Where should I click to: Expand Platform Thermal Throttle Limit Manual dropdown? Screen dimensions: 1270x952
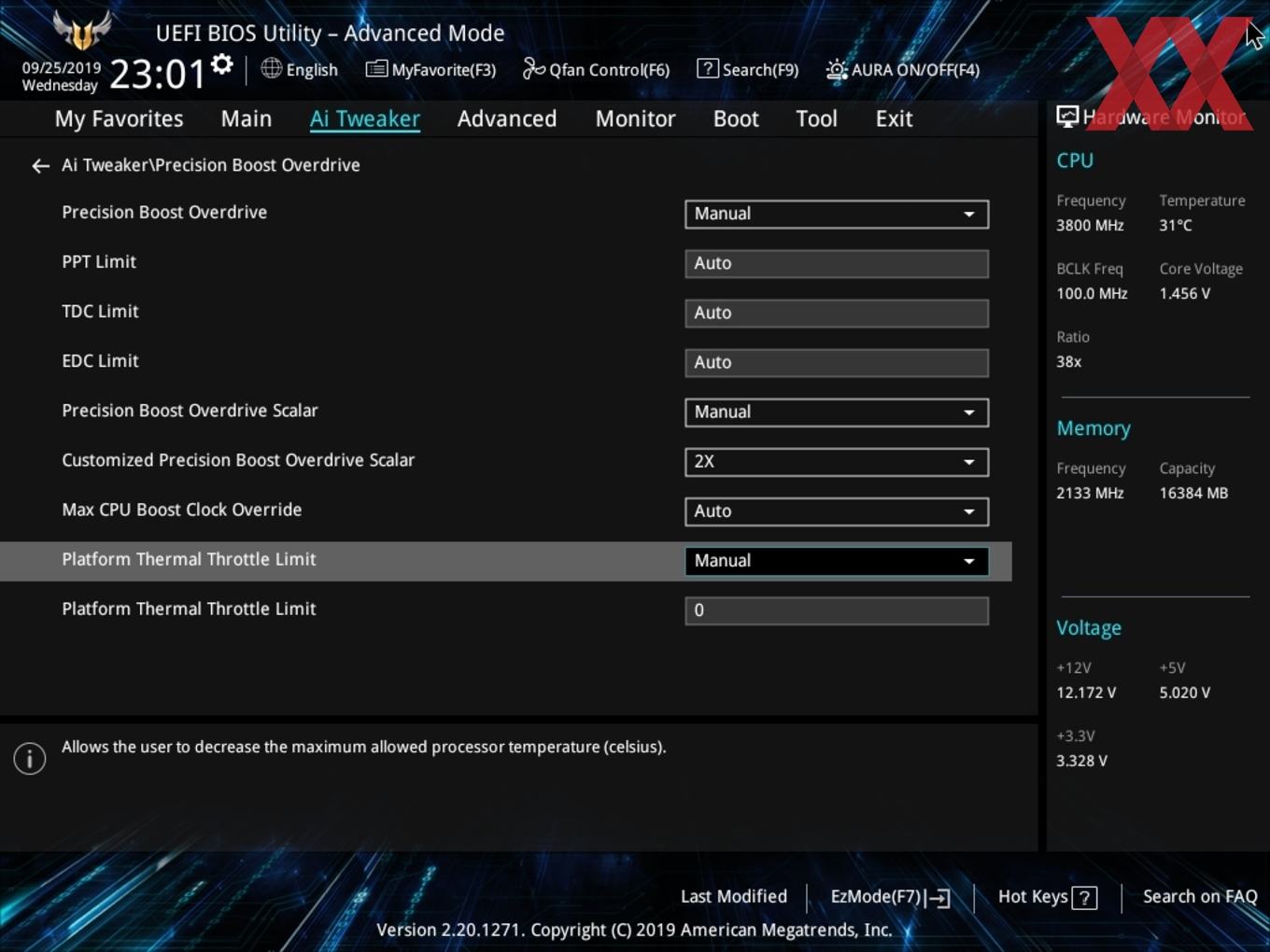(x=837, y=561)
